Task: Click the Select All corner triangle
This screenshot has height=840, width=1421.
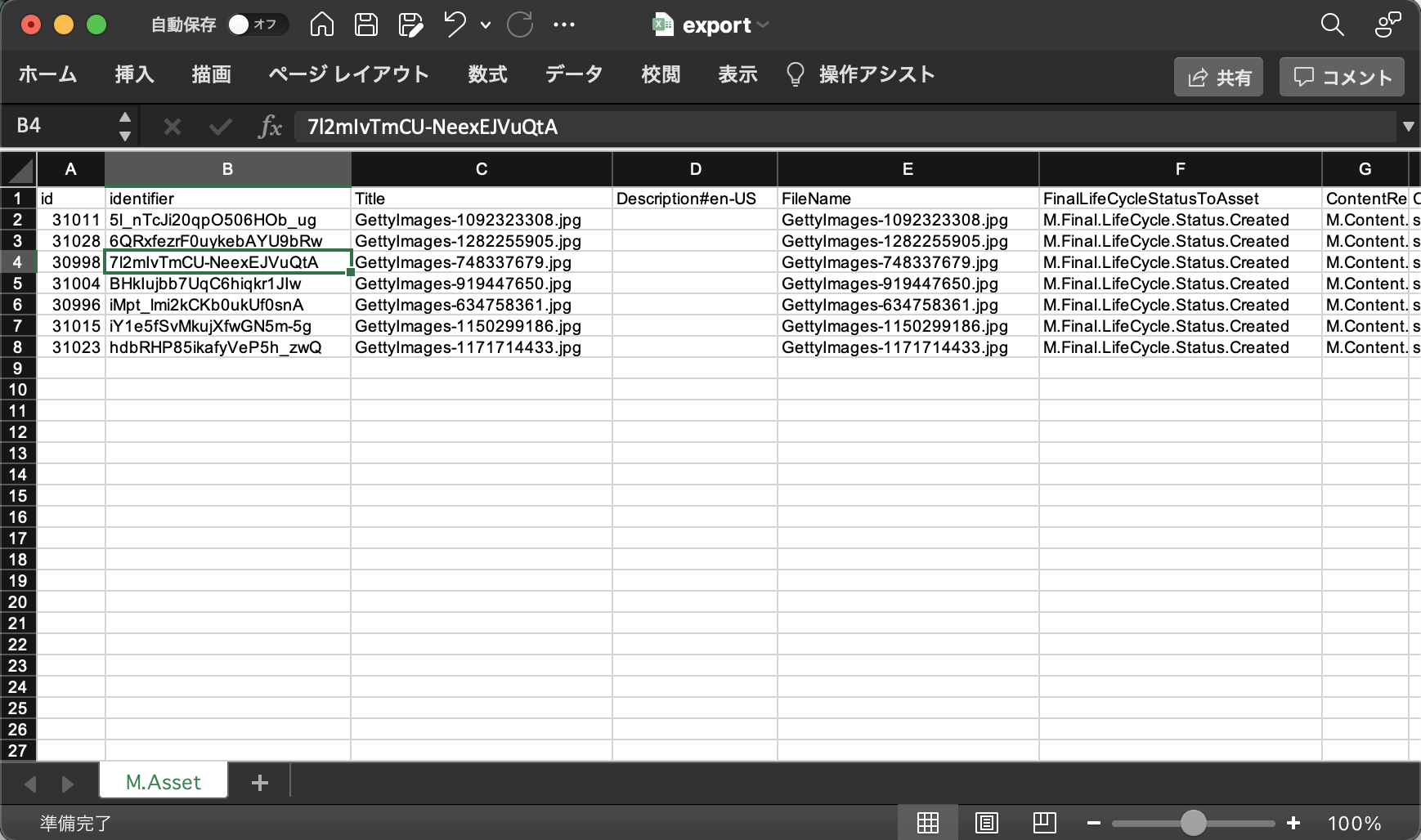Action: [x=19, y=170]
